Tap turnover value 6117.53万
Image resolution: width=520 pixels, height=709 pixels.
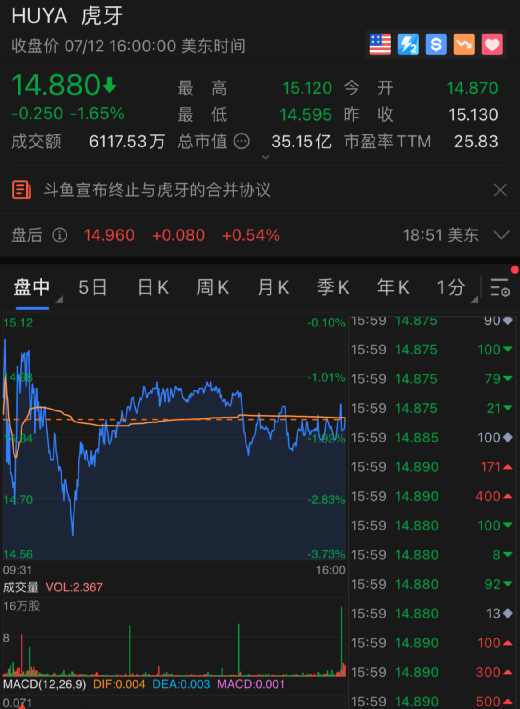click(127, 142)
